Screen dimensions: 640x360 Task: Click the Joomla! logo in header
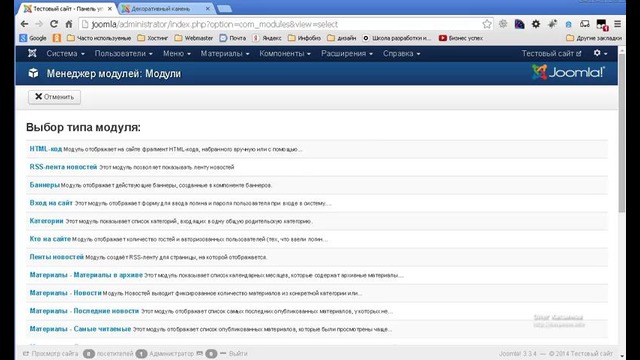pos(568,72)
